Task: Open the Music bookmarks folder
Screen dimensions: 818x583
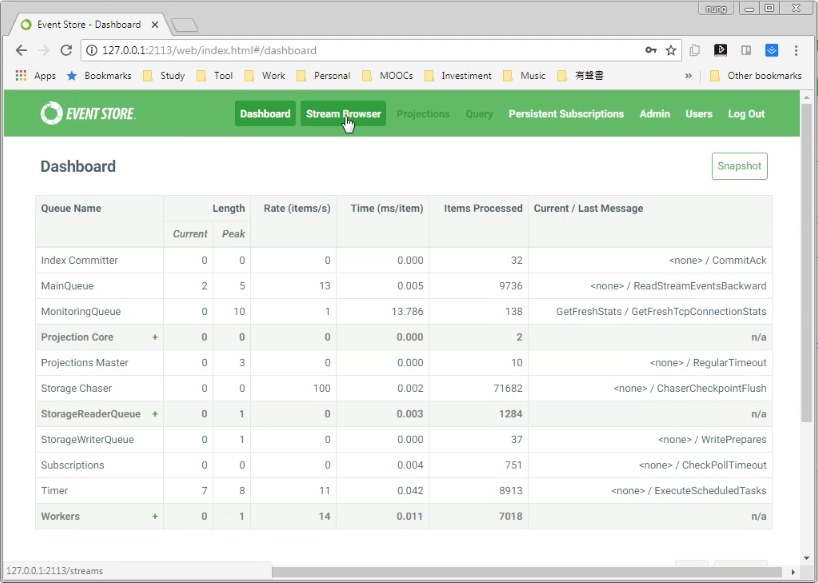Action: [x=524, y=76]
